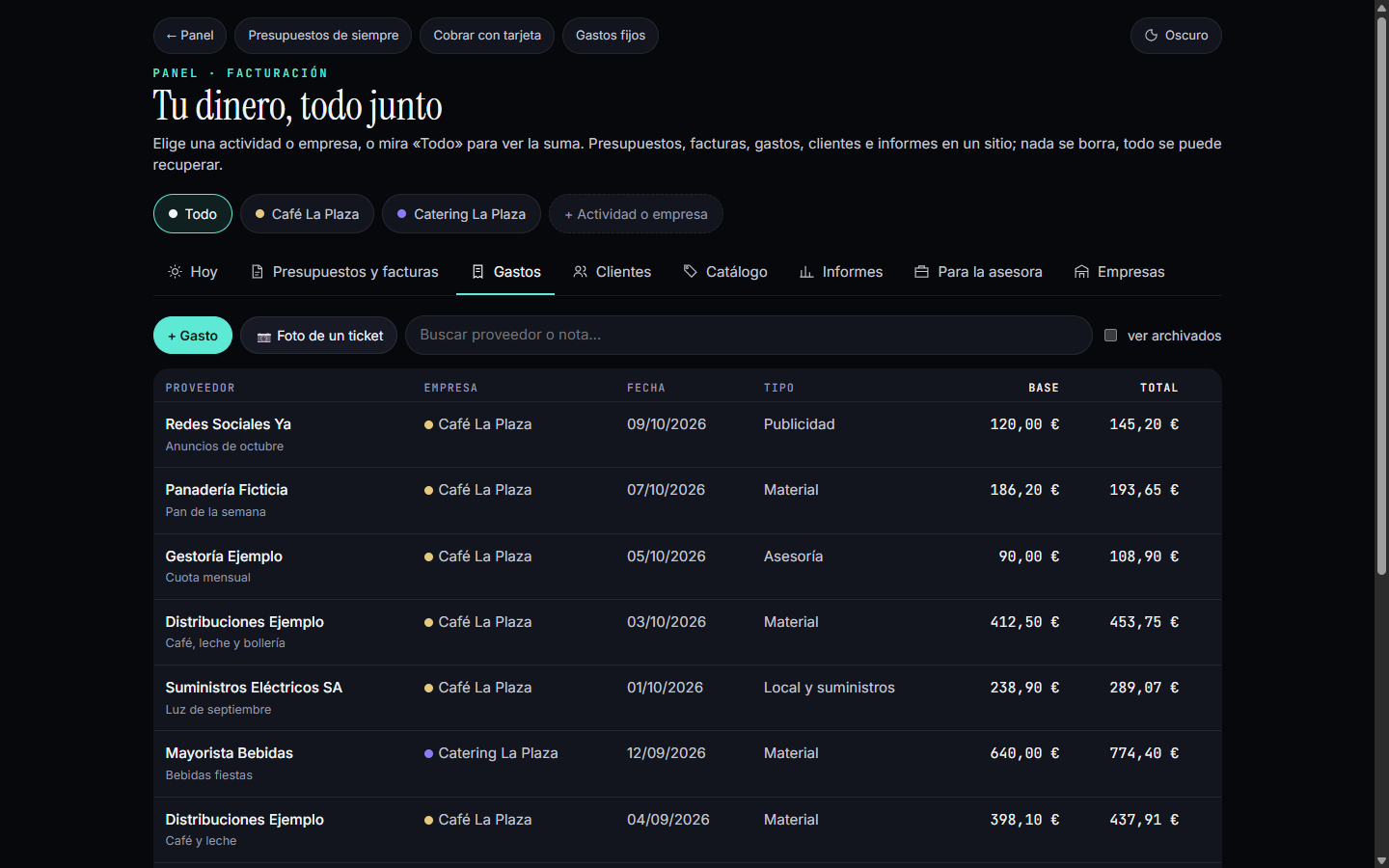The image size is (1389, 868).
Task: Click the camera icon in Foto de un ticket
Action: pyautogui.click(x=263, y=337)
